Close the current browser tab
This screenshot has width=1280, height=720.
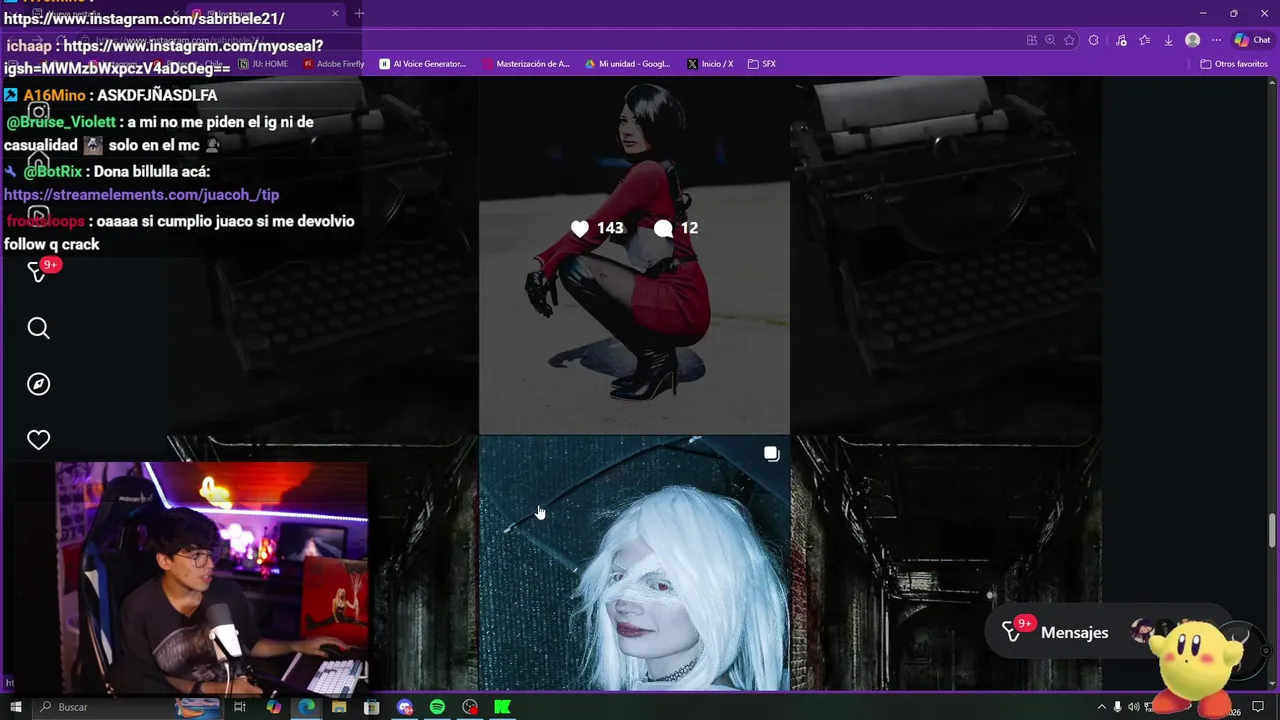point(335,13)
